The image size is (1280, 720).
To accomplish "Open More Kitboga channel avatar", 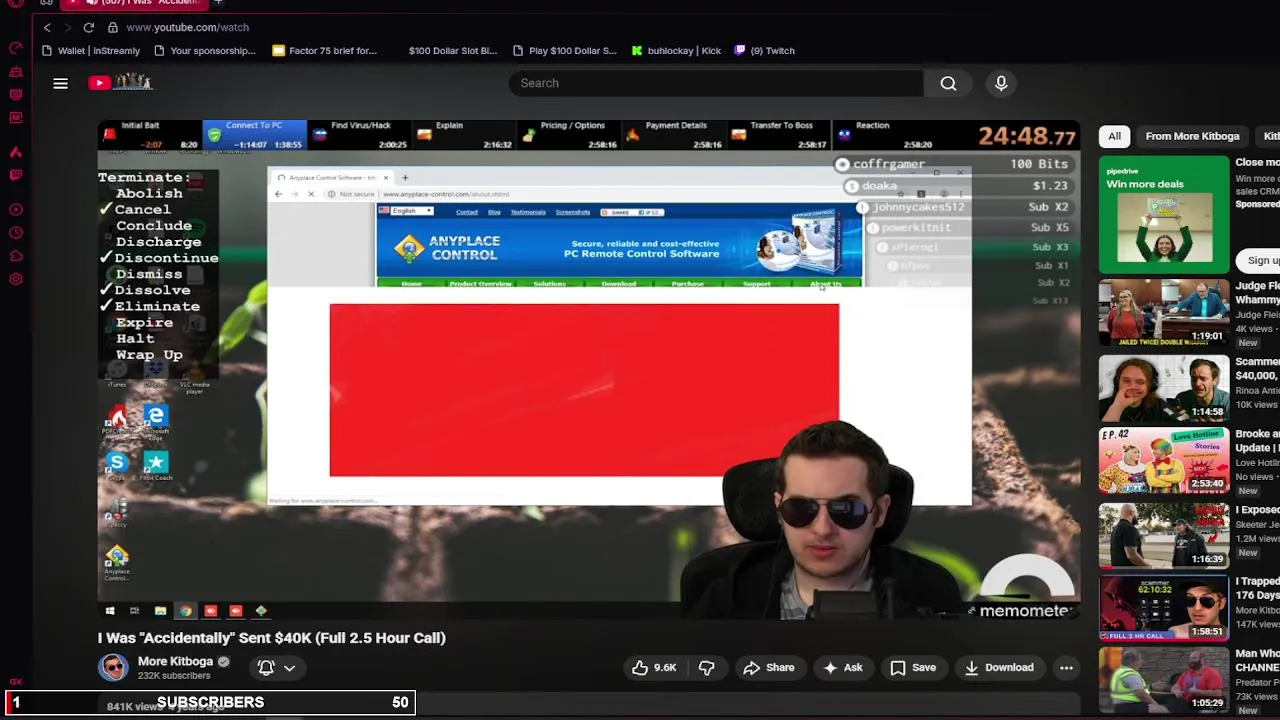I will point(113,667).
